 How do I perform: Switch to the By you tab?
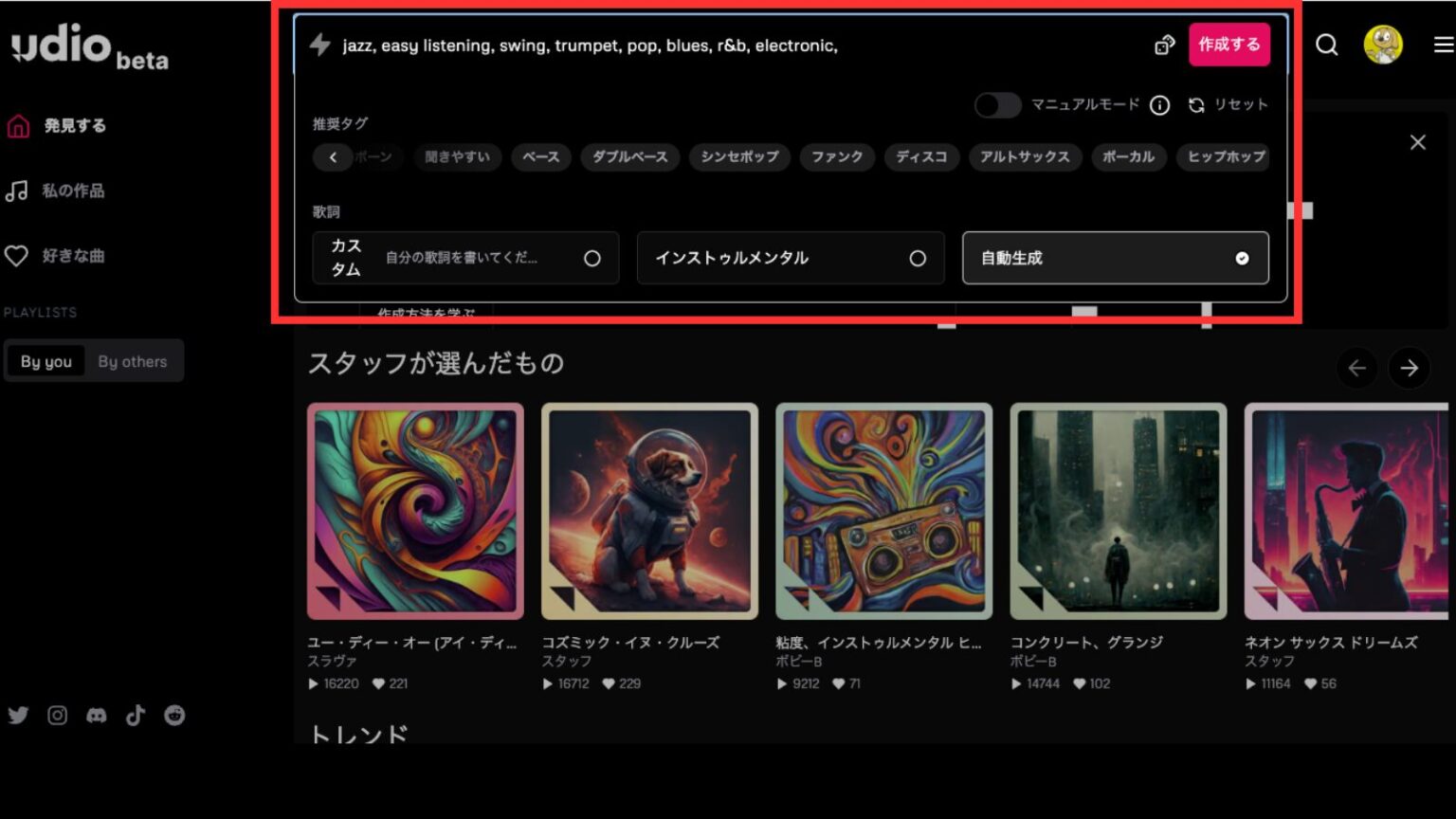tap(45, 360)
